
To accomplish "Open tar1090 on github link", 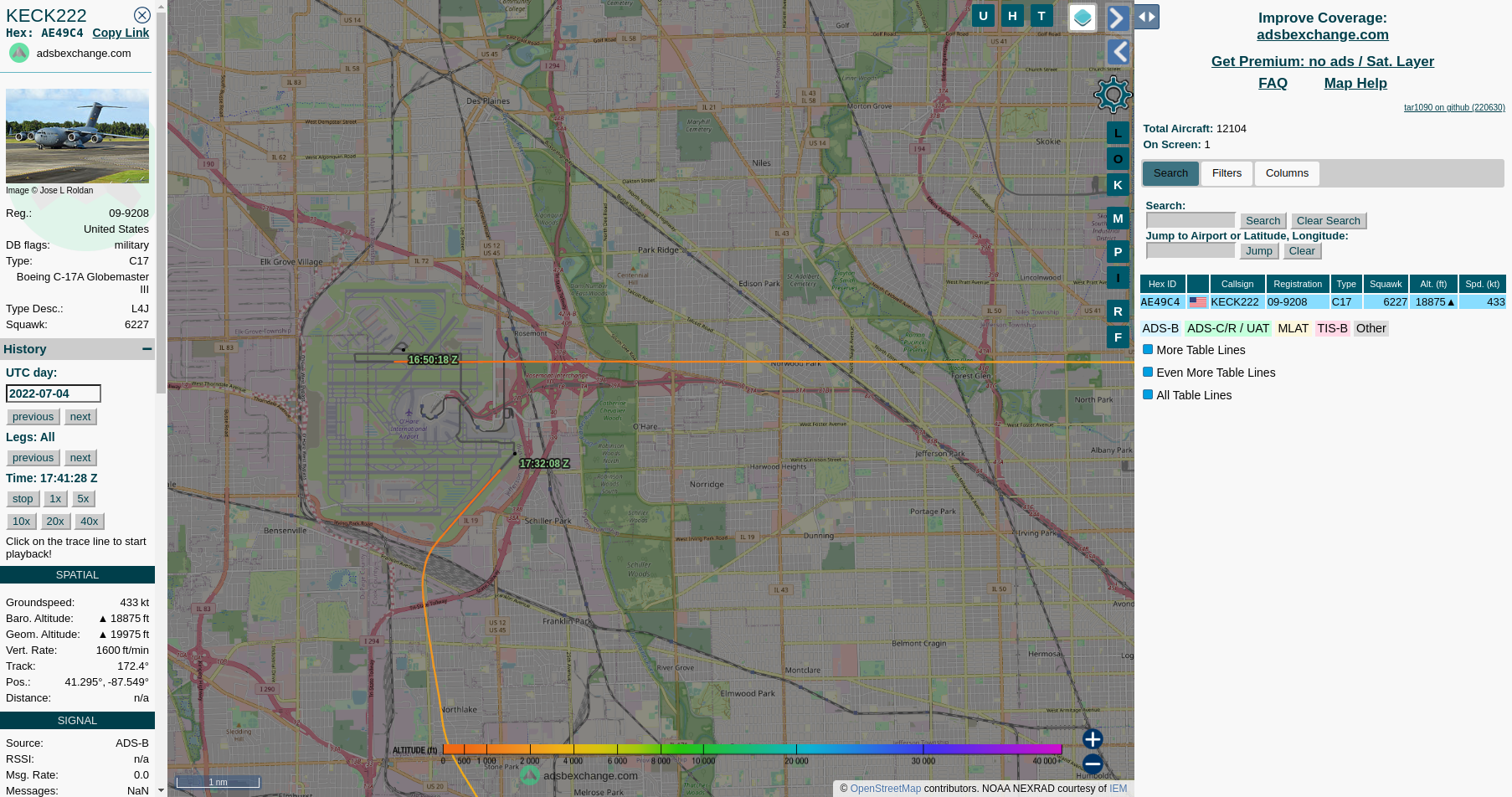I will [1454, 107].
